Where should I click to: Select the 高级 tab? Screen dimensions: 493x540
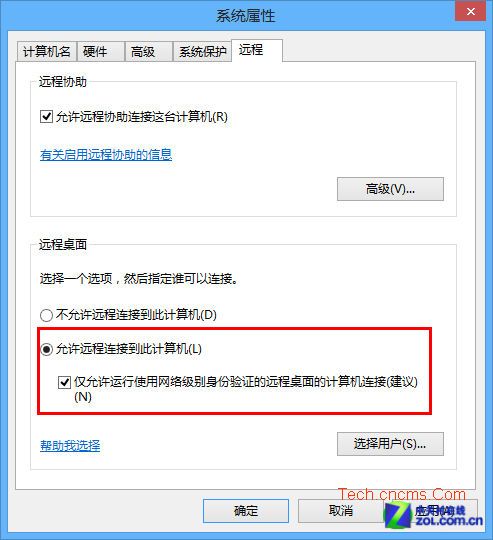point(148,52)
